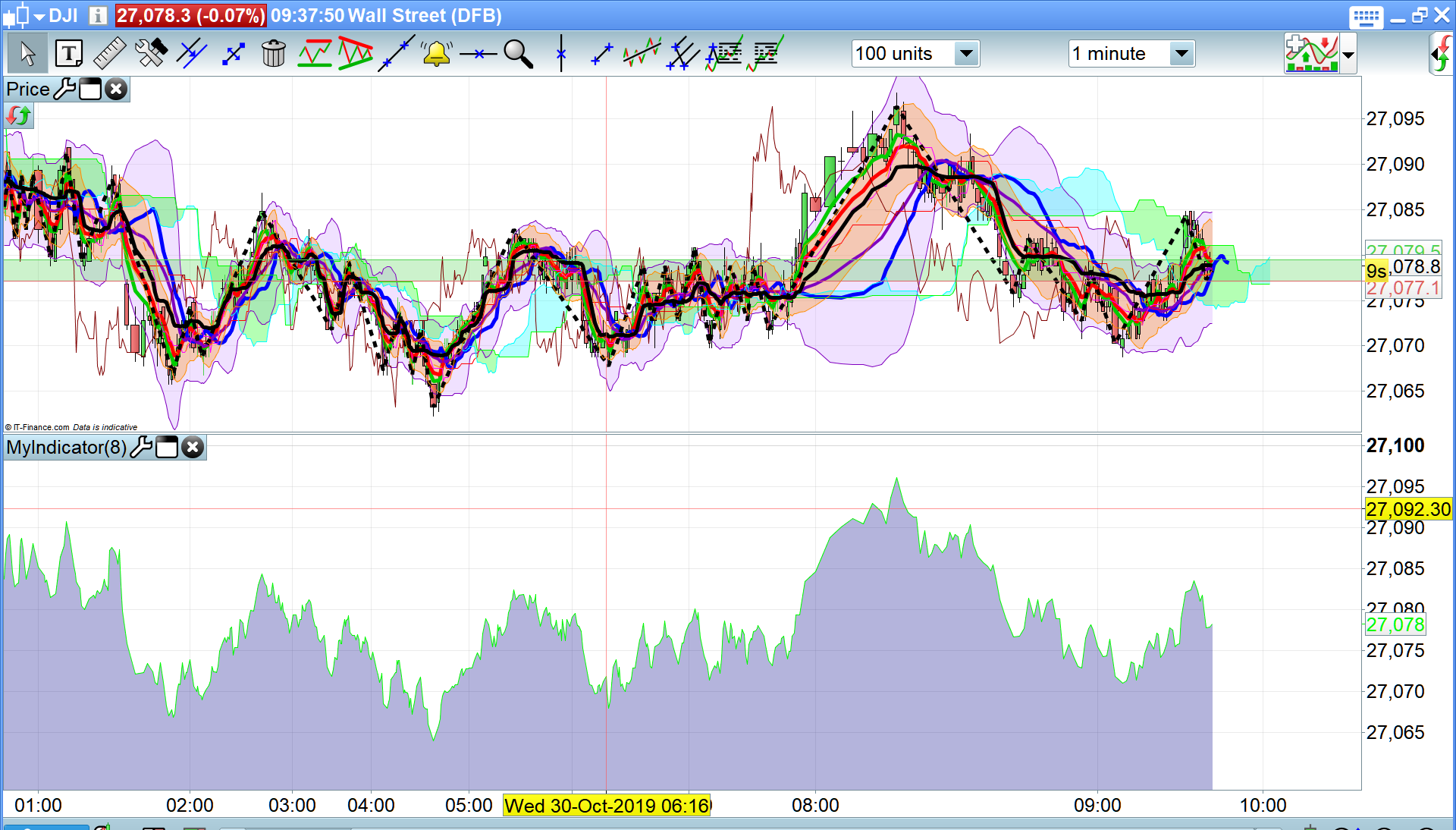Select the text annotation tool
1456x830 pixels.
click(x=69, y=54)
